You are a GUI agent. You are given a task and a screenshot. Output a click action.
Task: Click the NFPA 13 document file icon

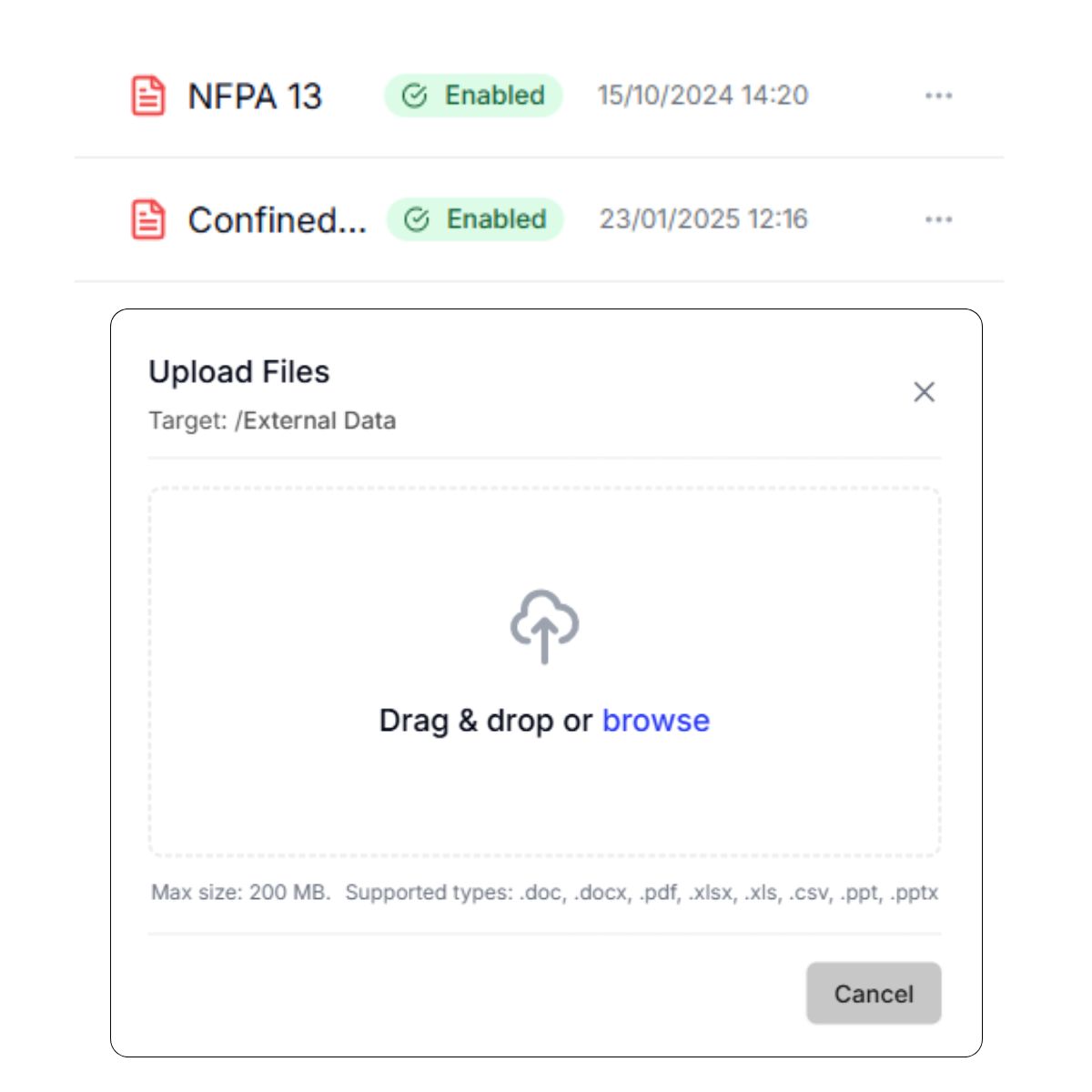tap(148, 96)
